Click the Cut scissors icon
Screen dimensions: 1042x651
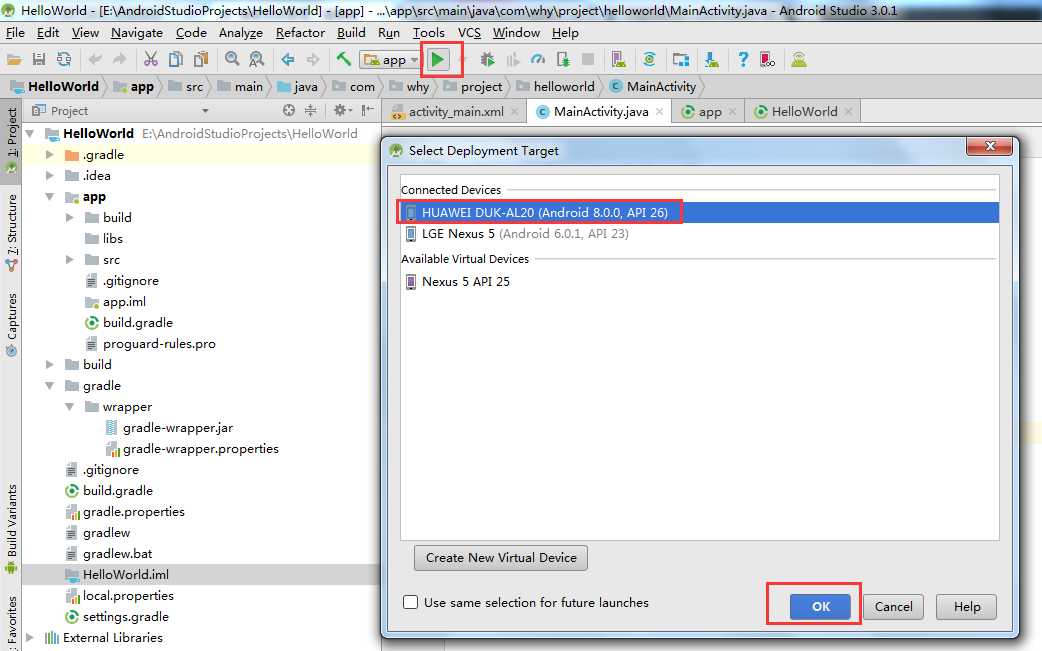(151, 60)
